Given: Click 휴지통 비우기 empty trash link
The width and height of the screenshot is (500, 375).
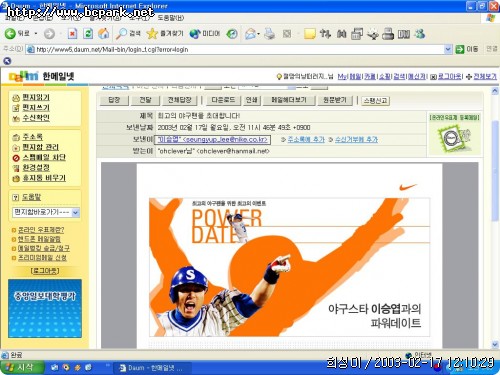Looking at the screenshot, I should [x=44, y=178].
